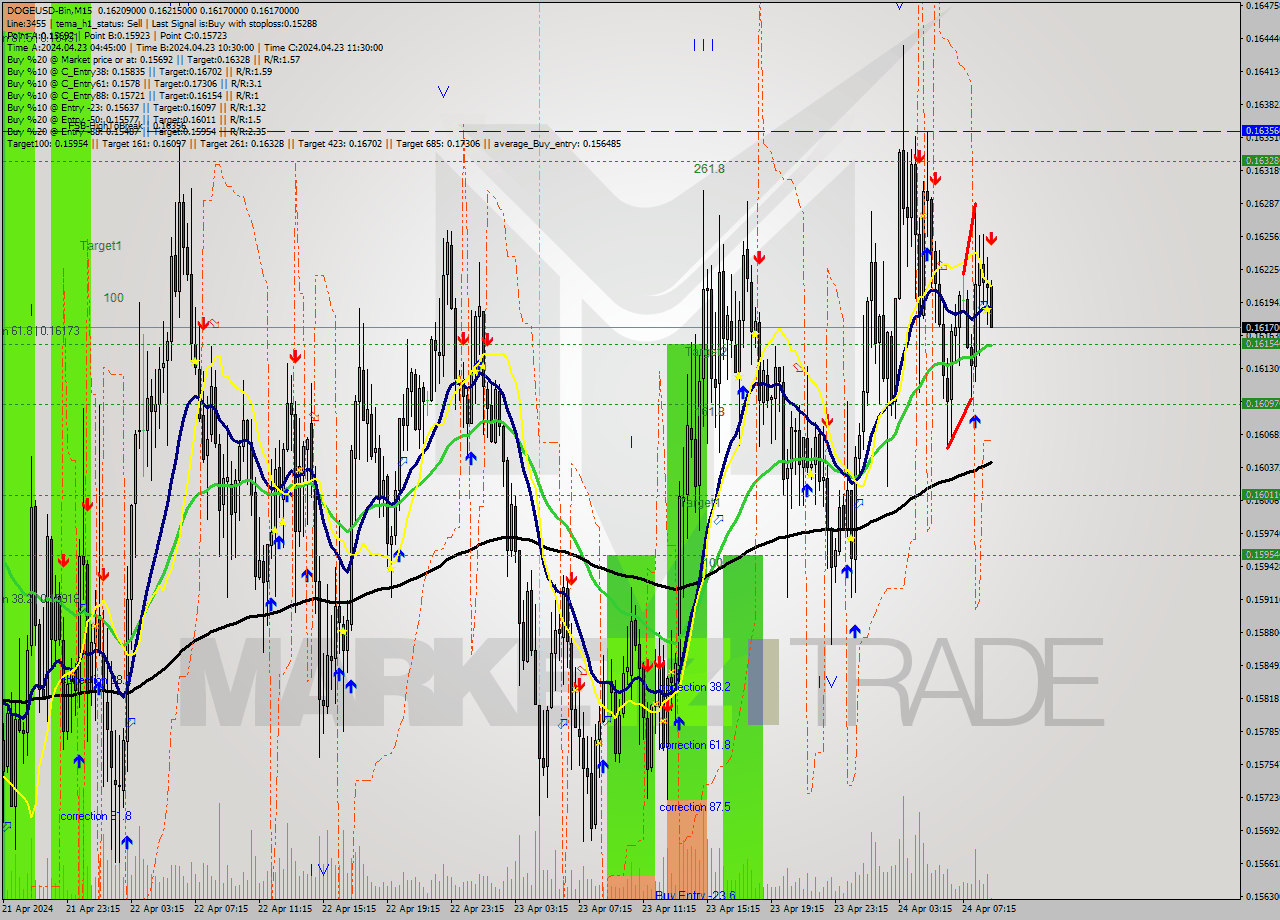Click the green 0.16154 price tag
This screenshot has width=1280, height=920.
click(x=1260, y=343)
